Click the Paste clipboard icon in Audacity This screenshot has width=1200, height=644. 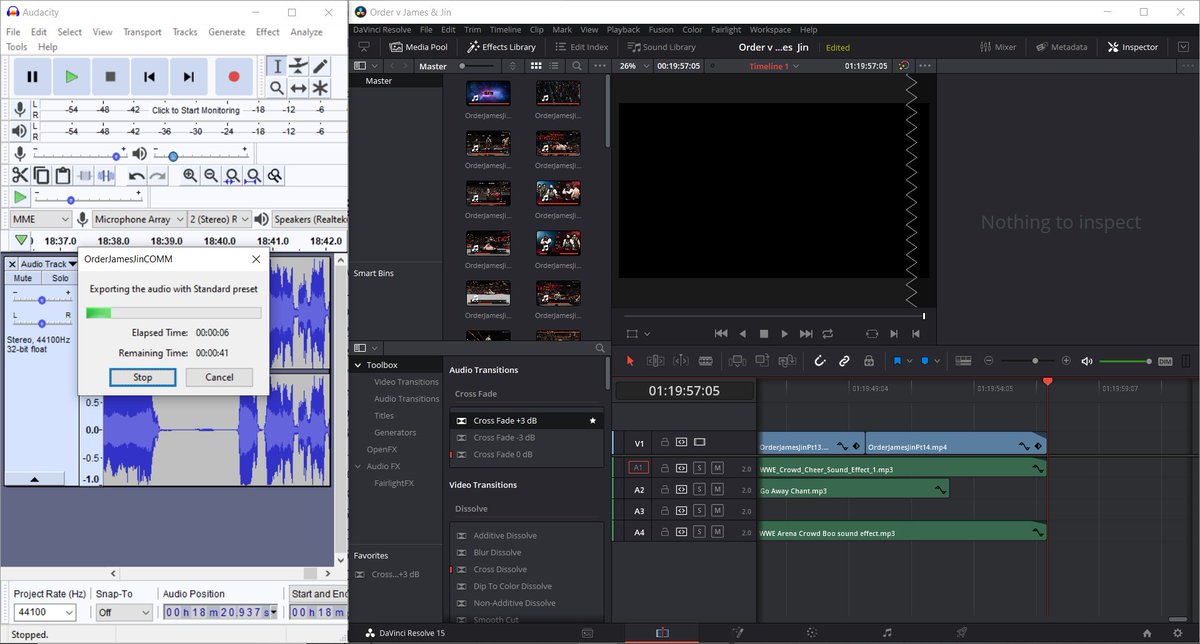pyautogui.click(x=63, y=176)
